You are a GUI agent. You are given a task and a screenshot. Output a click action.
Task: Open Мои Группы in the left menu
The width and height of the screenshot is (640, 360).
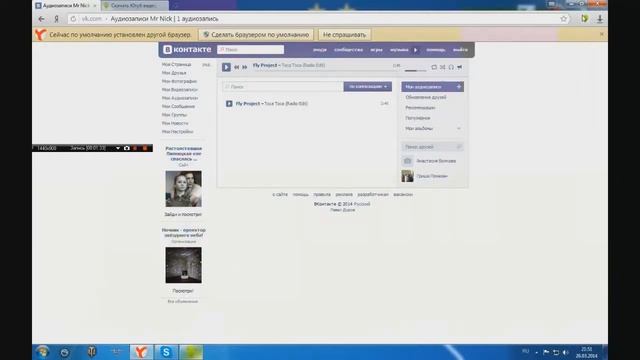click(x=174, y=115)
